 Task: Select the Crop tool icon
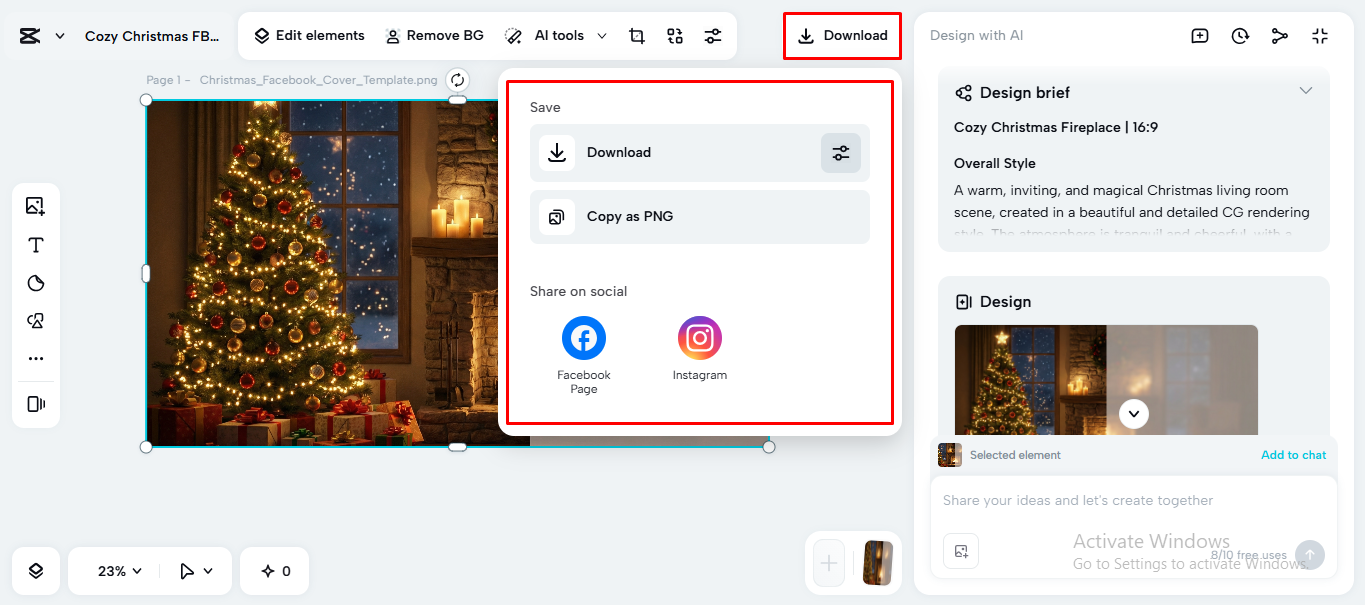click(637, 36)
